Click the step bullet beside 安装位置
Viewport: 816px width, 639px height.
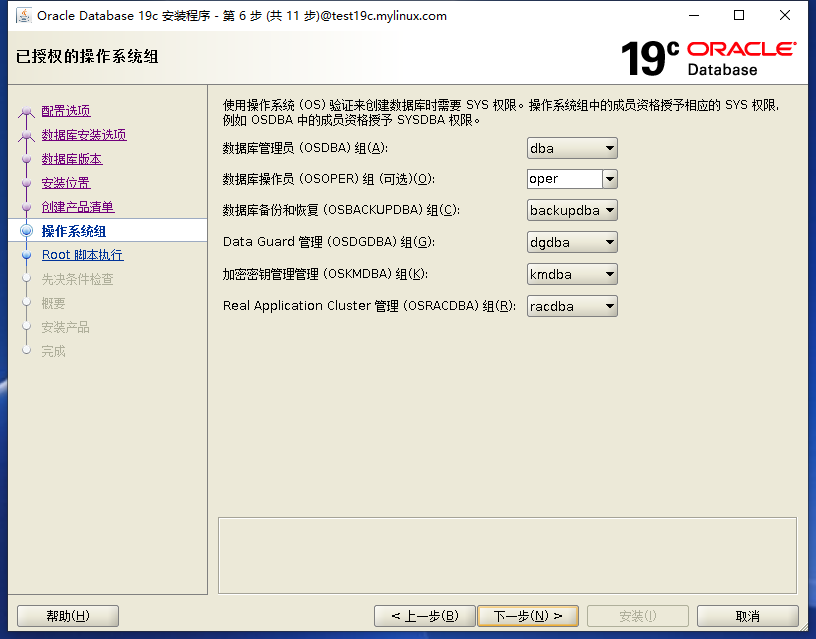27,183
